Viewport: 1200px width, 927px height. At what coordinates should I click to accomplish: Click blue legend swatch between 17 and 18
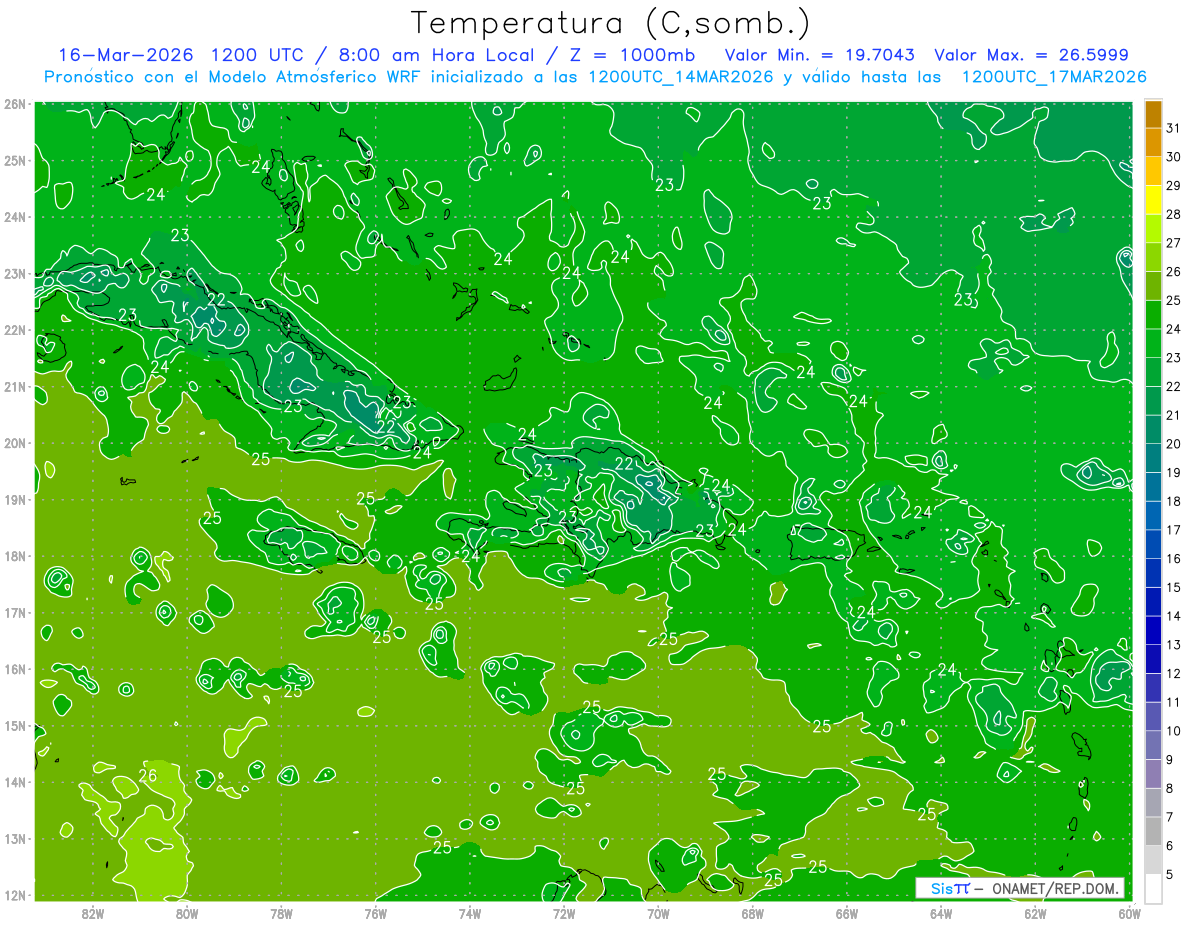[1154, 516]
